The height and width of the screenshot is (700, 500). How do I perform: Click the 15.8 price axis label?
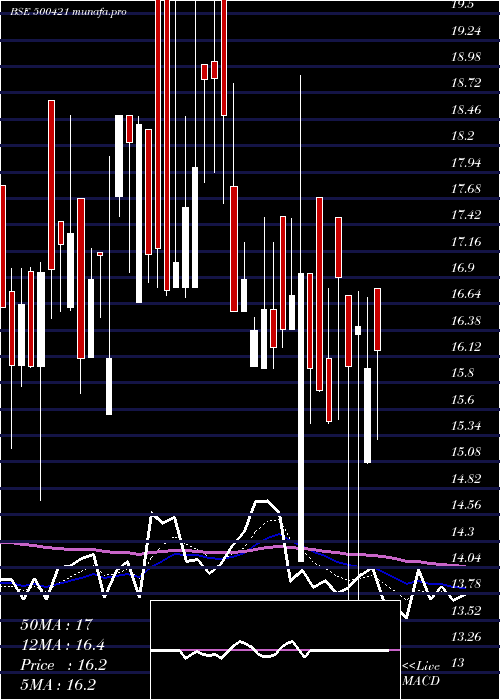[x=462, y=373]
